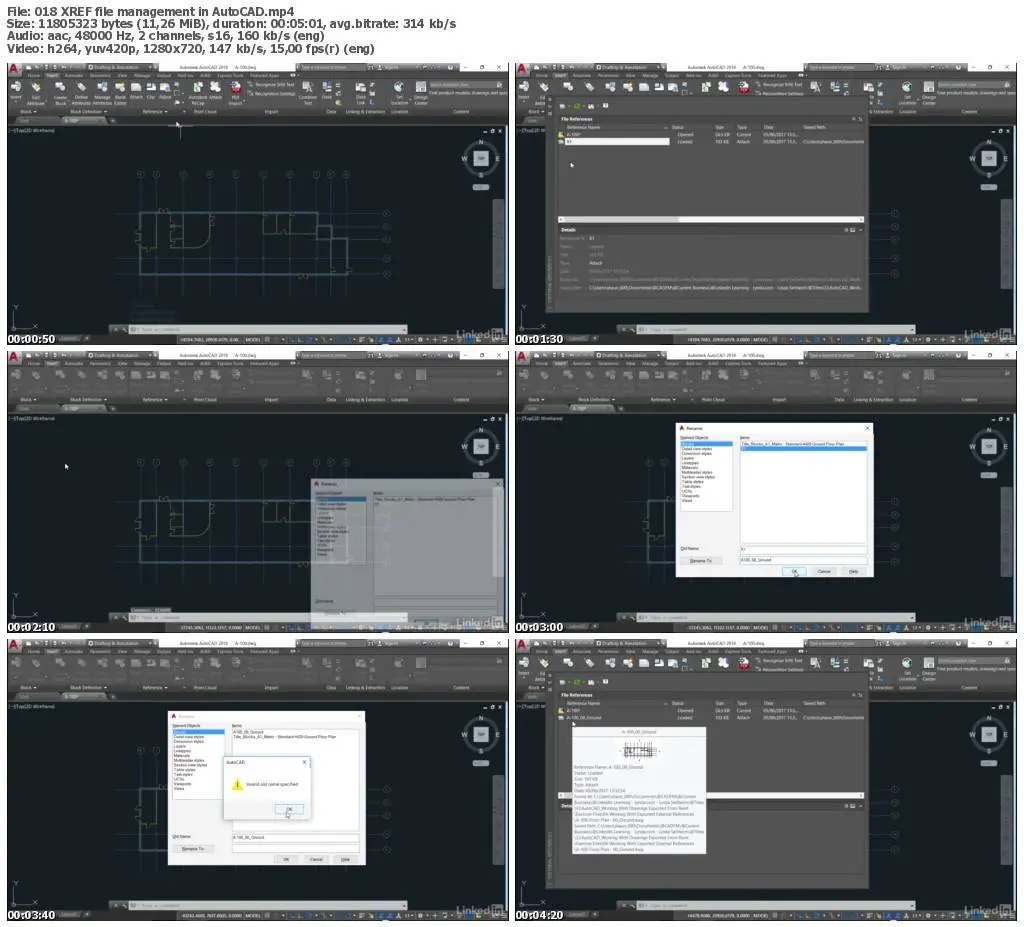The image size is (1024, 927).
Task: Click ViewCube top face in 00:00:50 frame
Action: click(481, 158)
